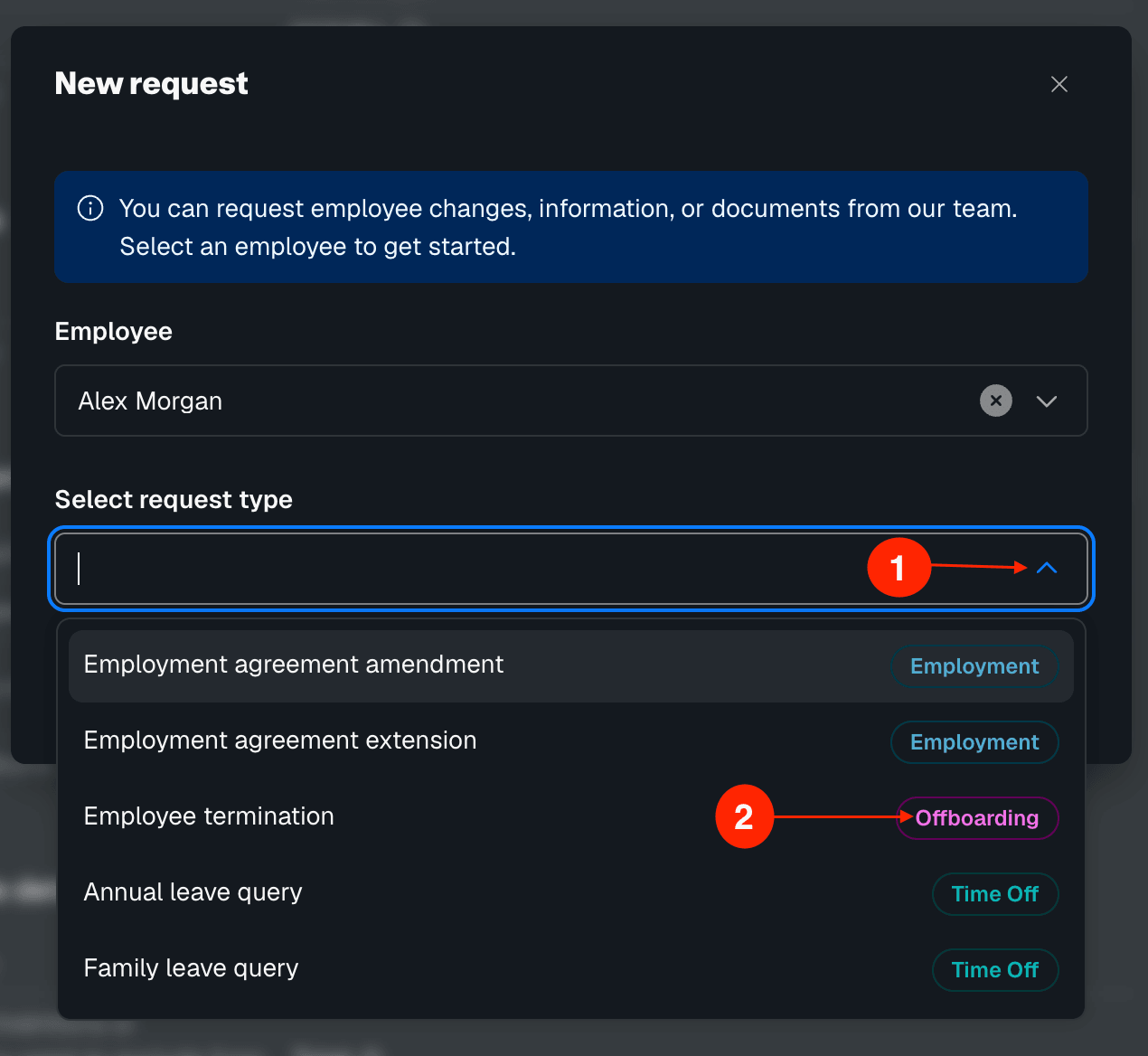
Task: Collapse the request type dropdown chevron
Action: pos(1047,568)
